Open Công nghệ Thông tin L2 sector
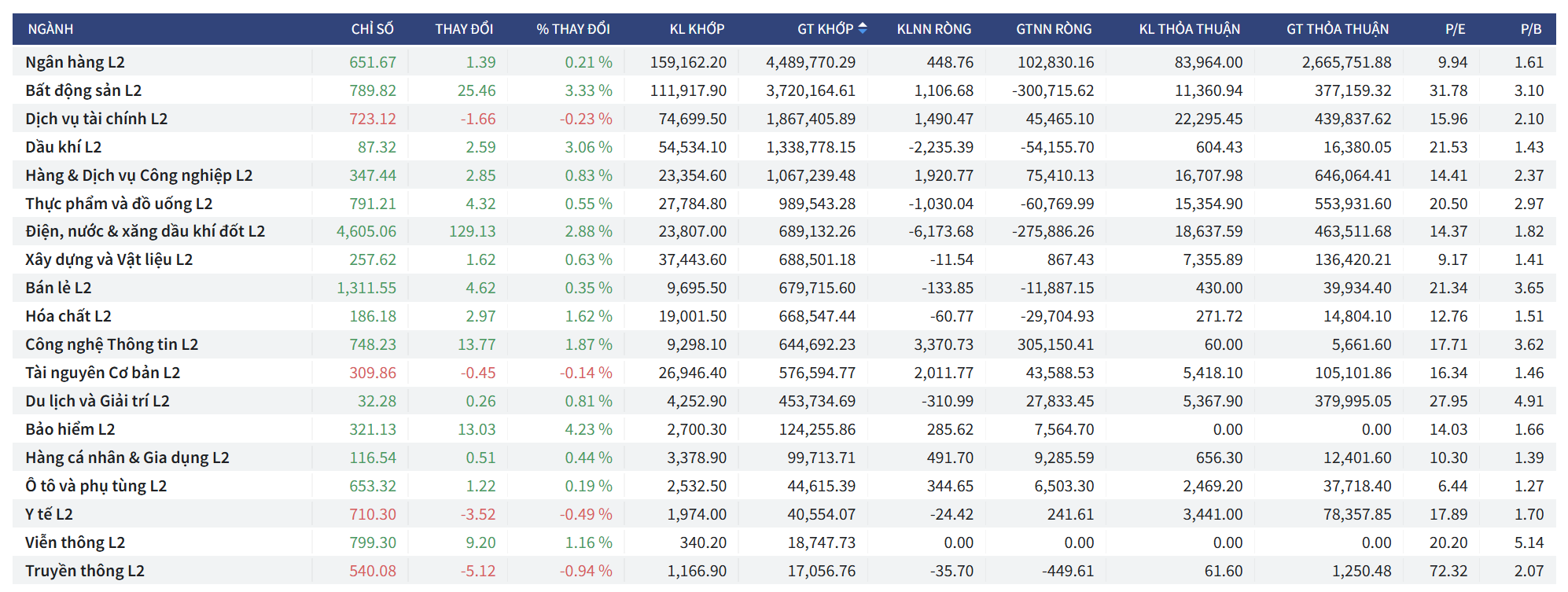Screen dimensions: 1568x592 pos(112,344)
